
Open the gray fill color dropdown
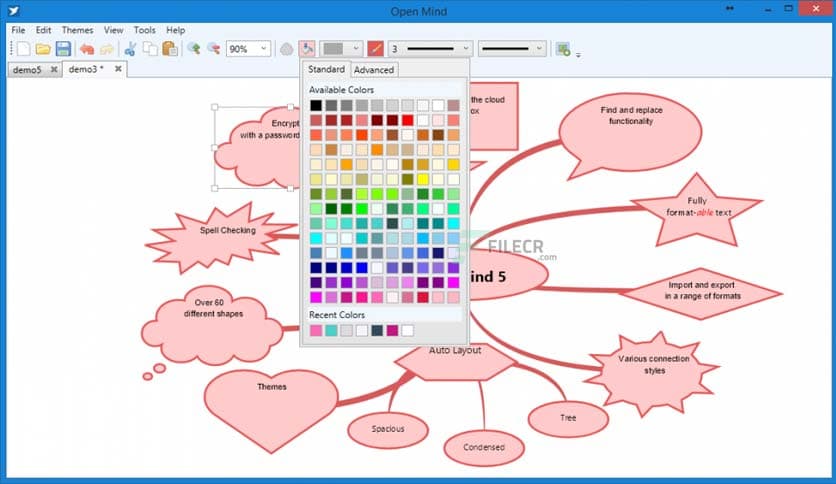356,49
